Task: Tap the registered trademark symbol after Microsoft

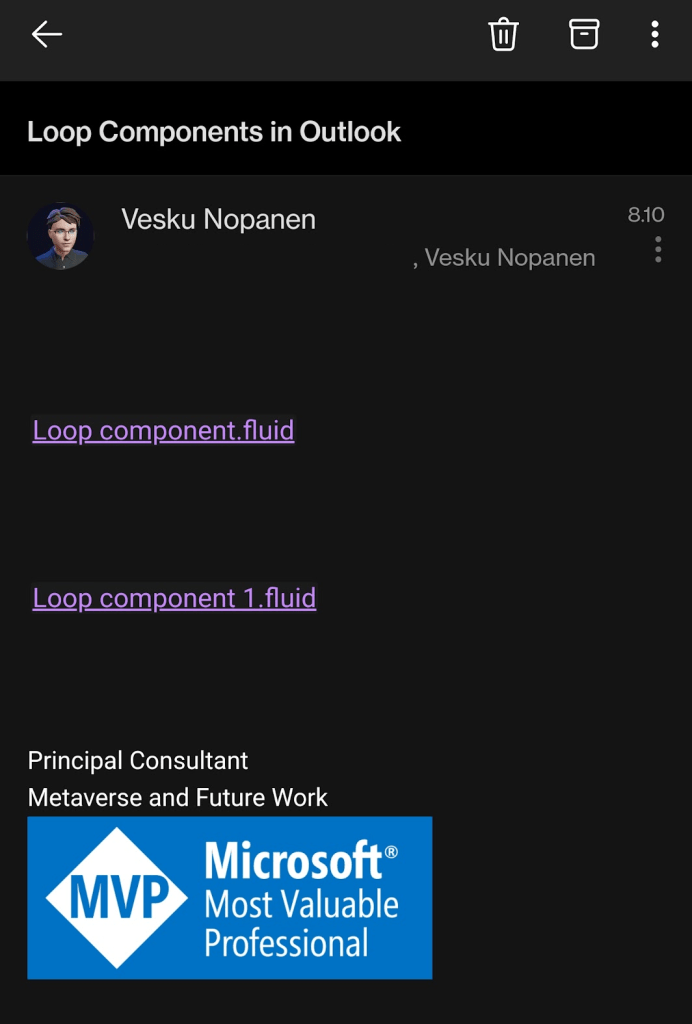Action: pyautogui.click(x=390, y=852)
